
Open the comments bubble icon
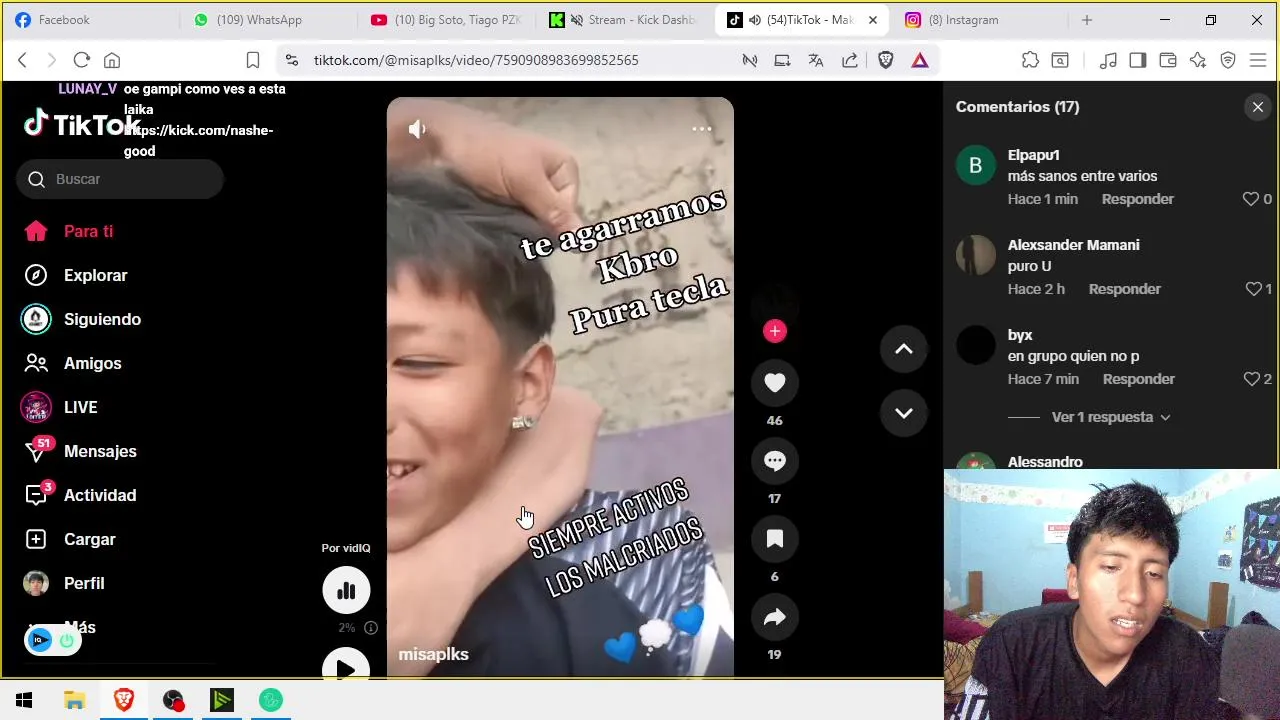tap(775, 461)
